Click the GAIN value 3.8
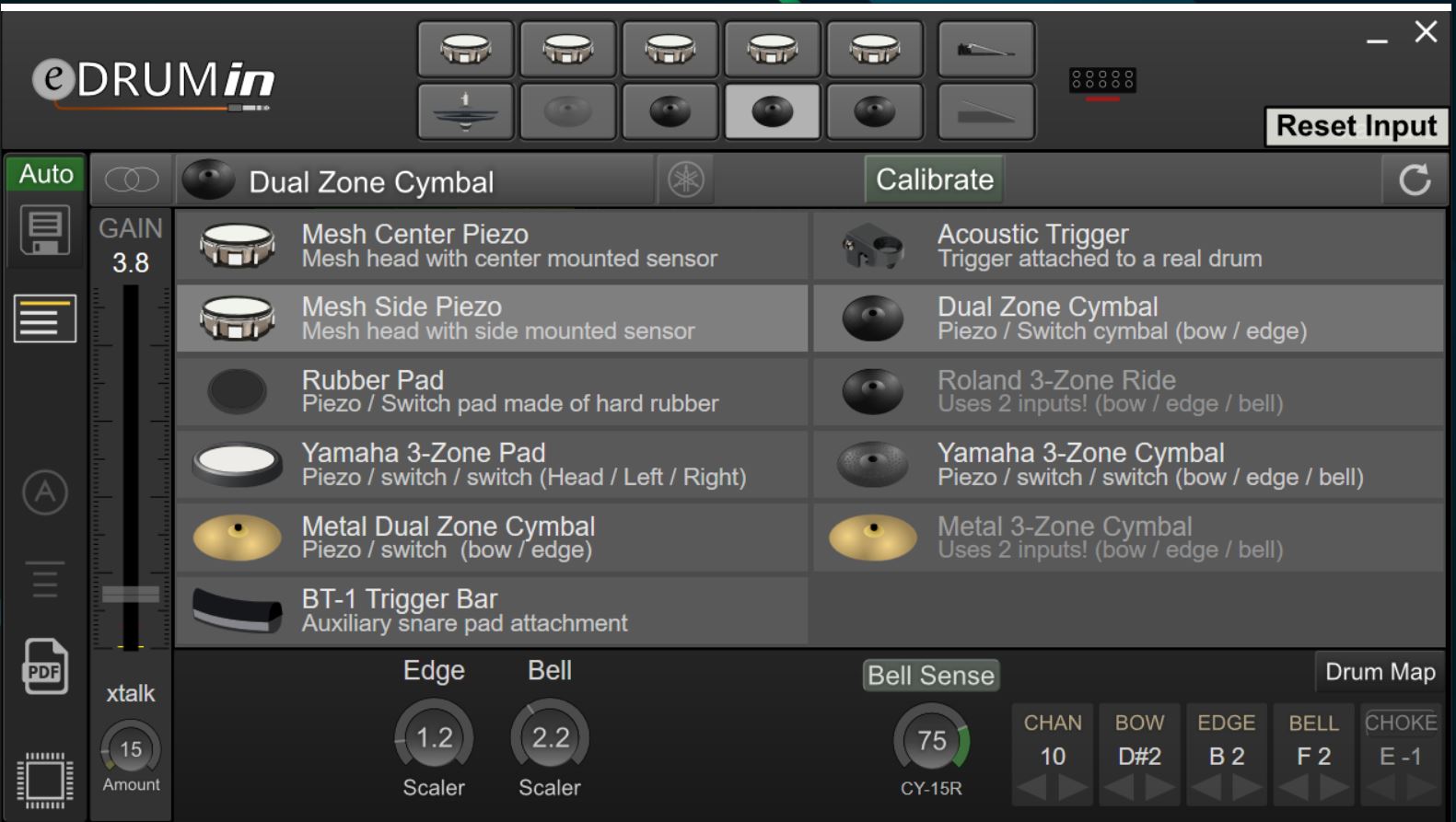Screen dimensions: 1456x822 coord(131,263)
